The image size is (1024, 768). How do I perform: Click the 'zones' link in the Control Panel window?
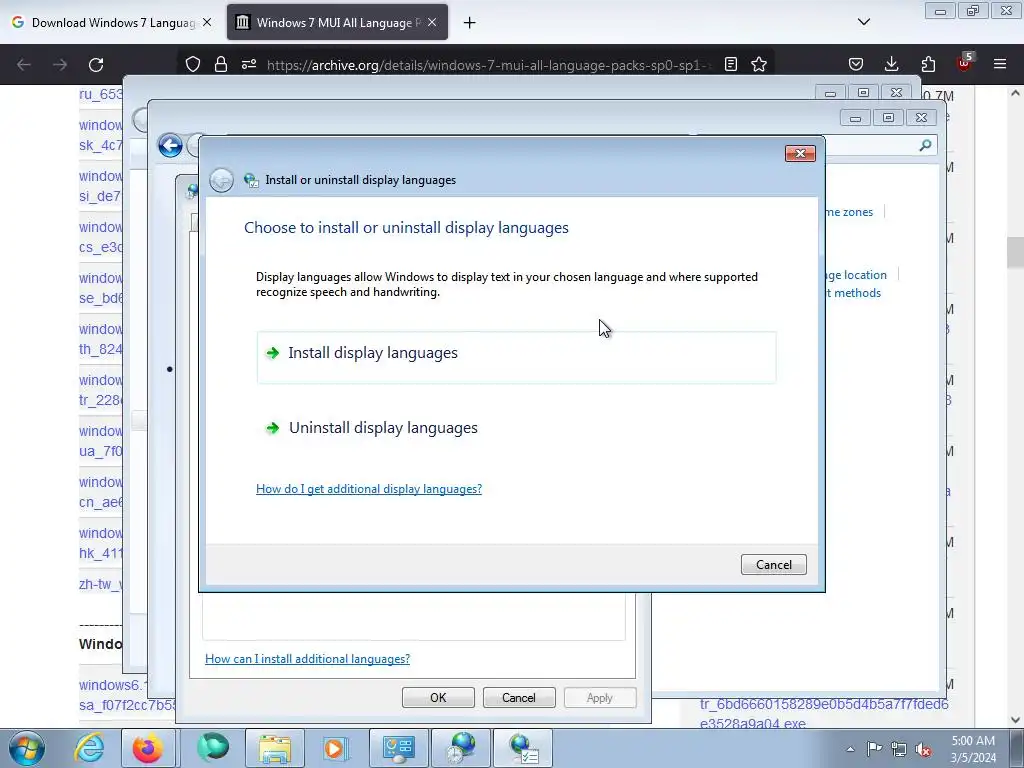click(x=849, y=212)
